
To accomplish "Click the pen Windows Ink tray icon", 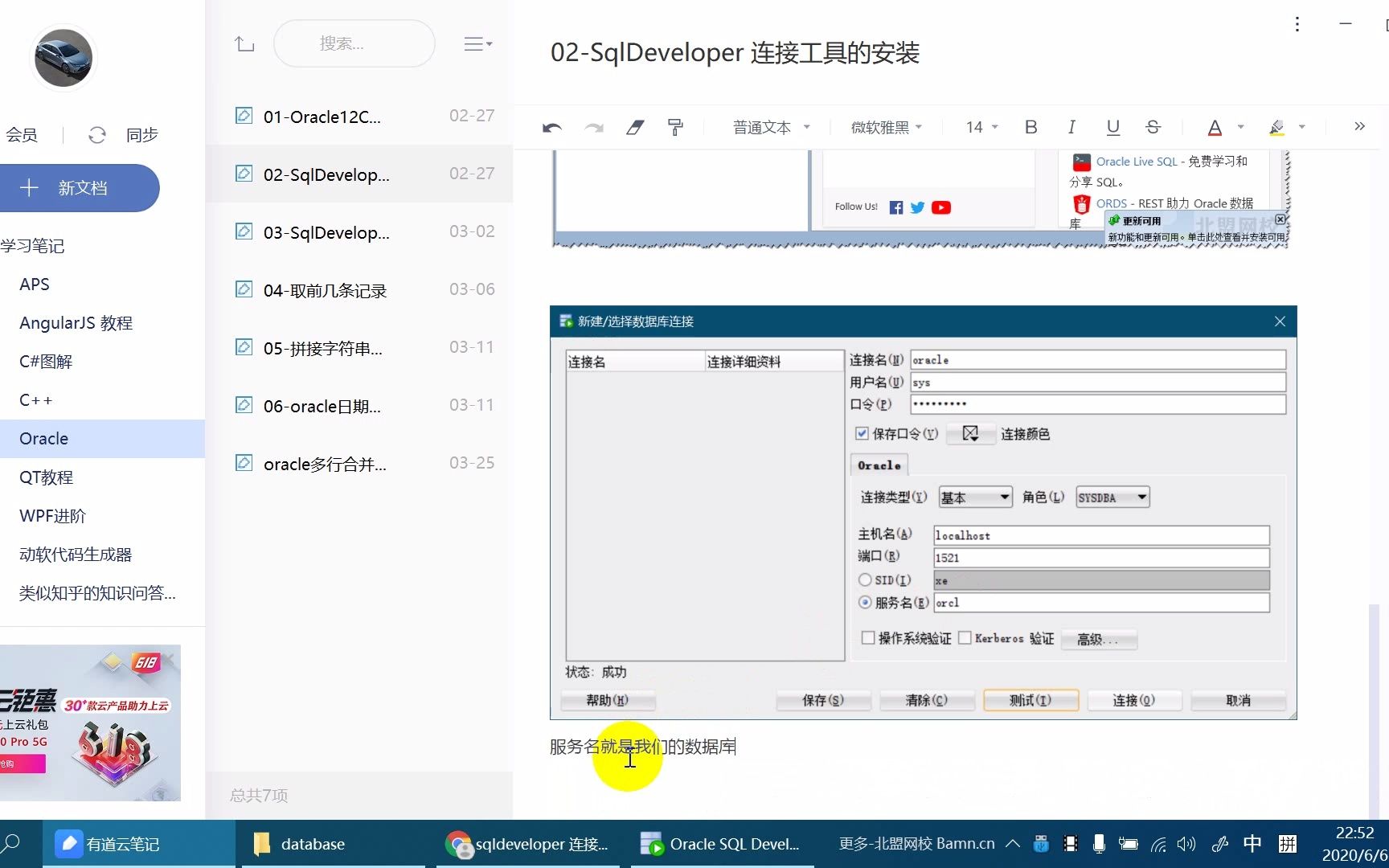I will pos(1219,844).
